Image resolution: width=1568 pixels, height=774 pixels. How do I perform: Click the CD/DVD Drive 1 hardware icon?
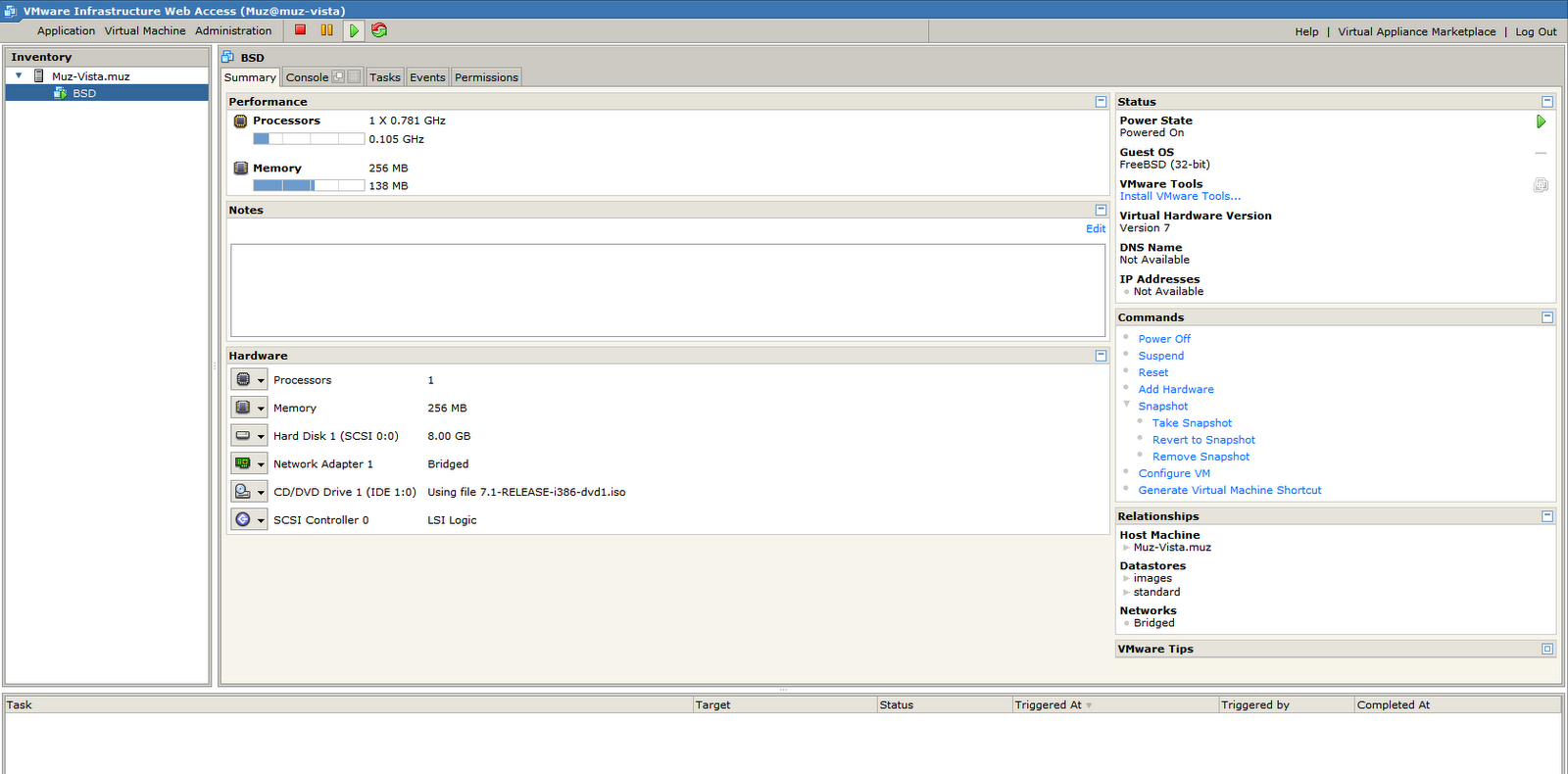[x=243, y=491]
